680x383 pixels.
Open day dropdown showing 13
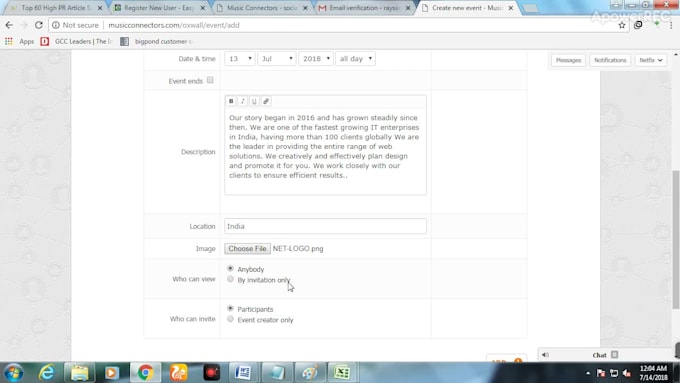point(240,59)
